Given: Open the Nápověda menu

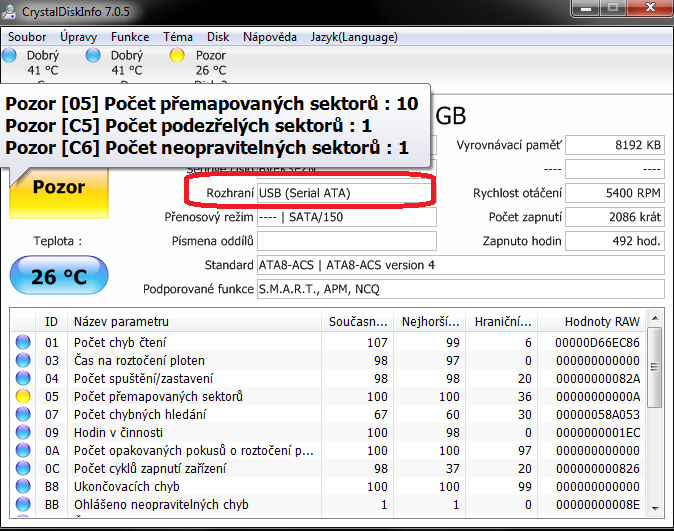Looking at the screenshot, I should click(270, 37).
